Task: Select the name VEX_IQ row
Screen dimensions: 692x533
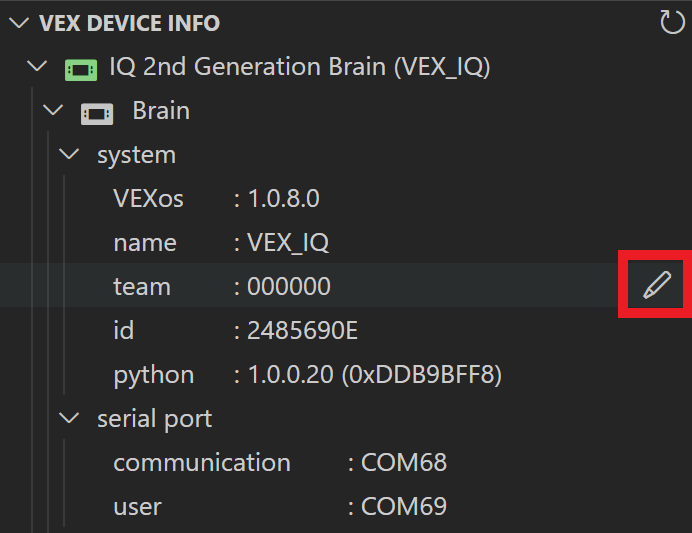Action: click(221, 243)
